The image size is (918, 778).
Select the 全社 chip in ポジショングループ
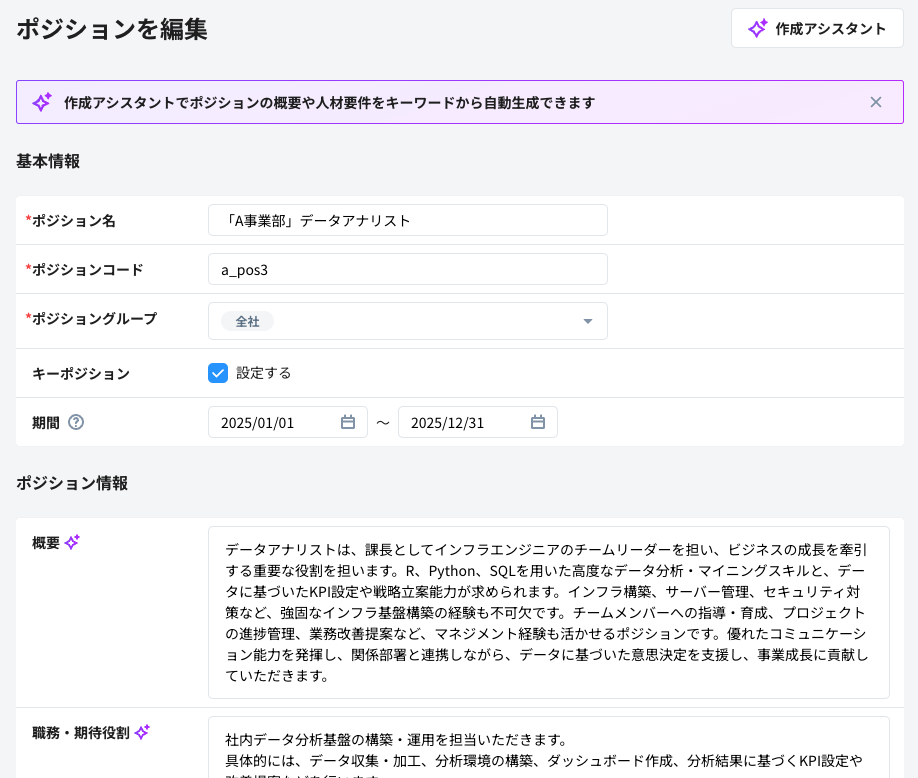(x=247, y=321)
